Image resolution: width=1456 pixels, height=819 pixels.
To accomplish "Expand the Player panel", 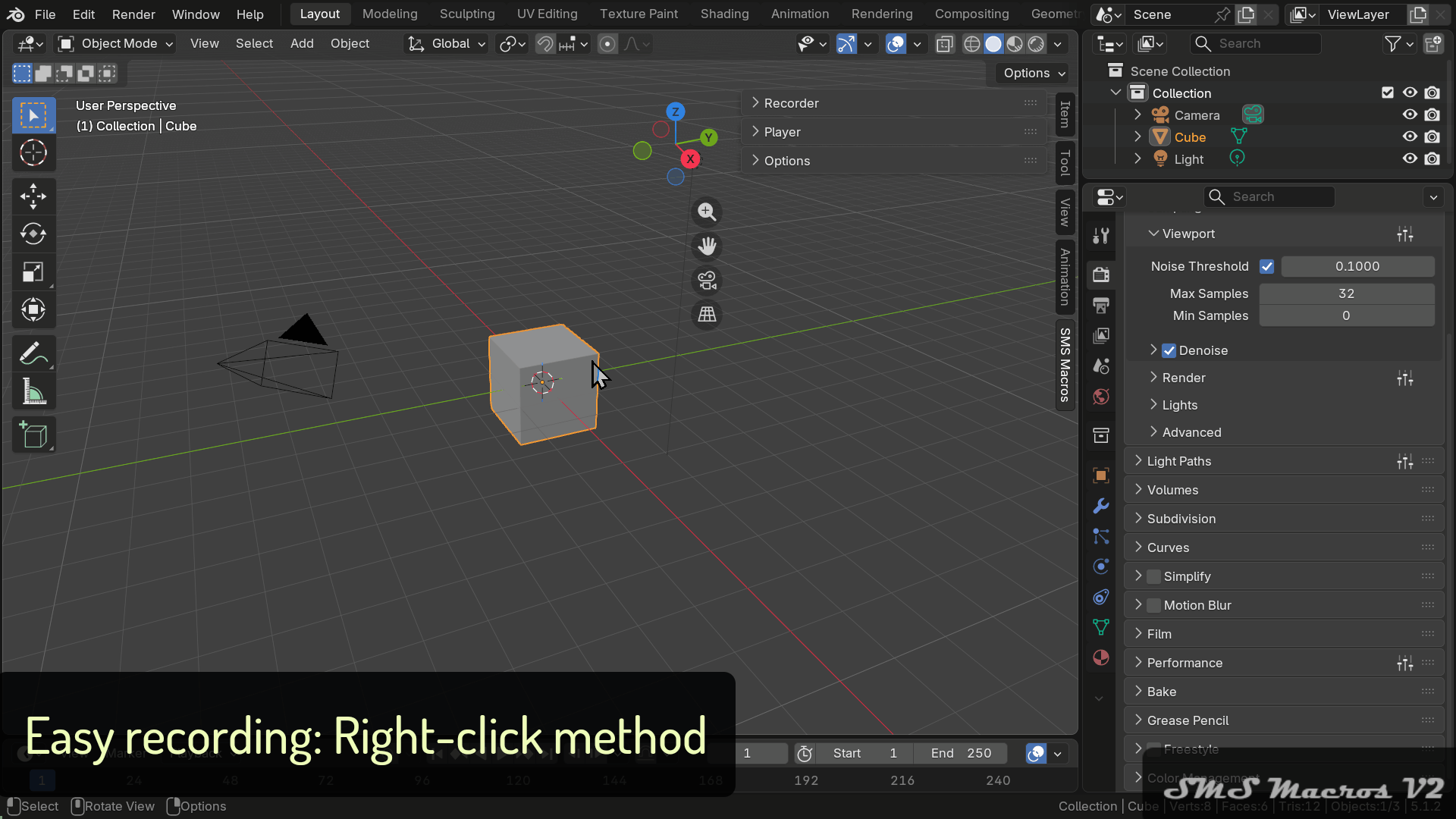I will [x=894, y=132].
